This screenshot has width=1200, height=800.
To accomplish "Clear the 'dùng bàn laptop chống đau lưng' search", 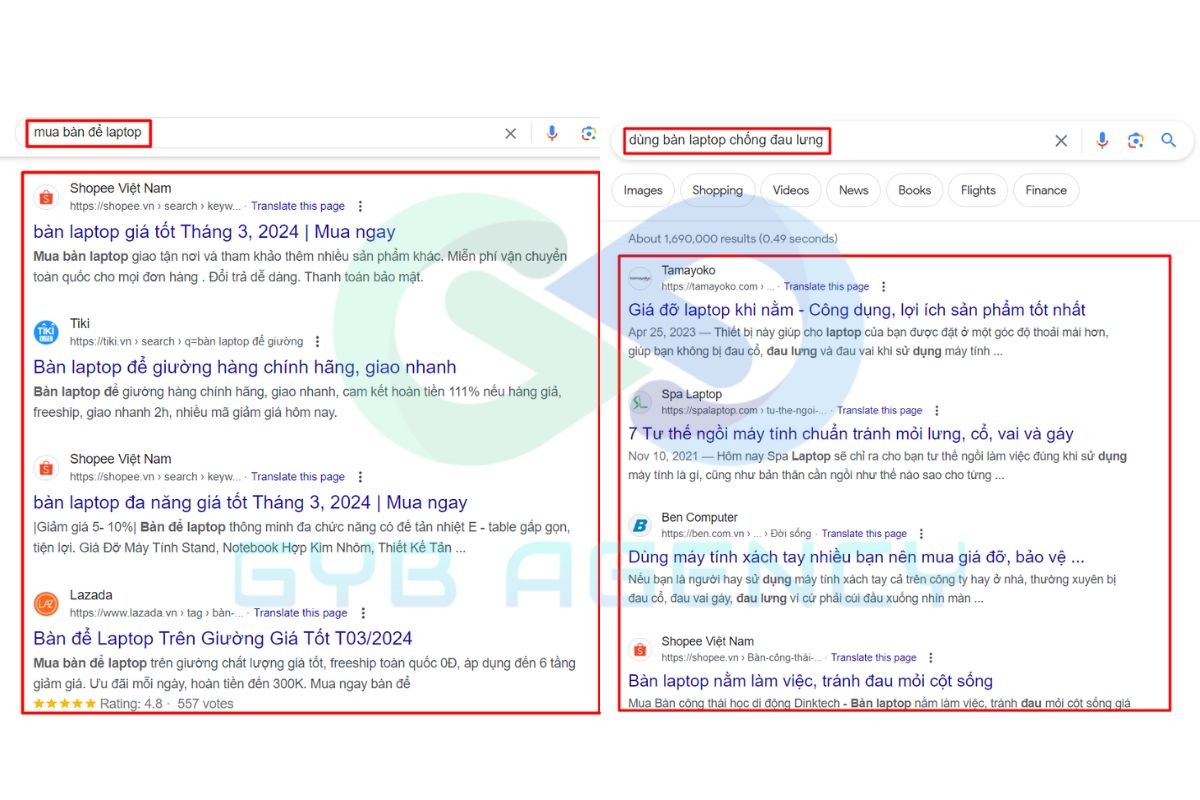I will tap(1061, 141).
